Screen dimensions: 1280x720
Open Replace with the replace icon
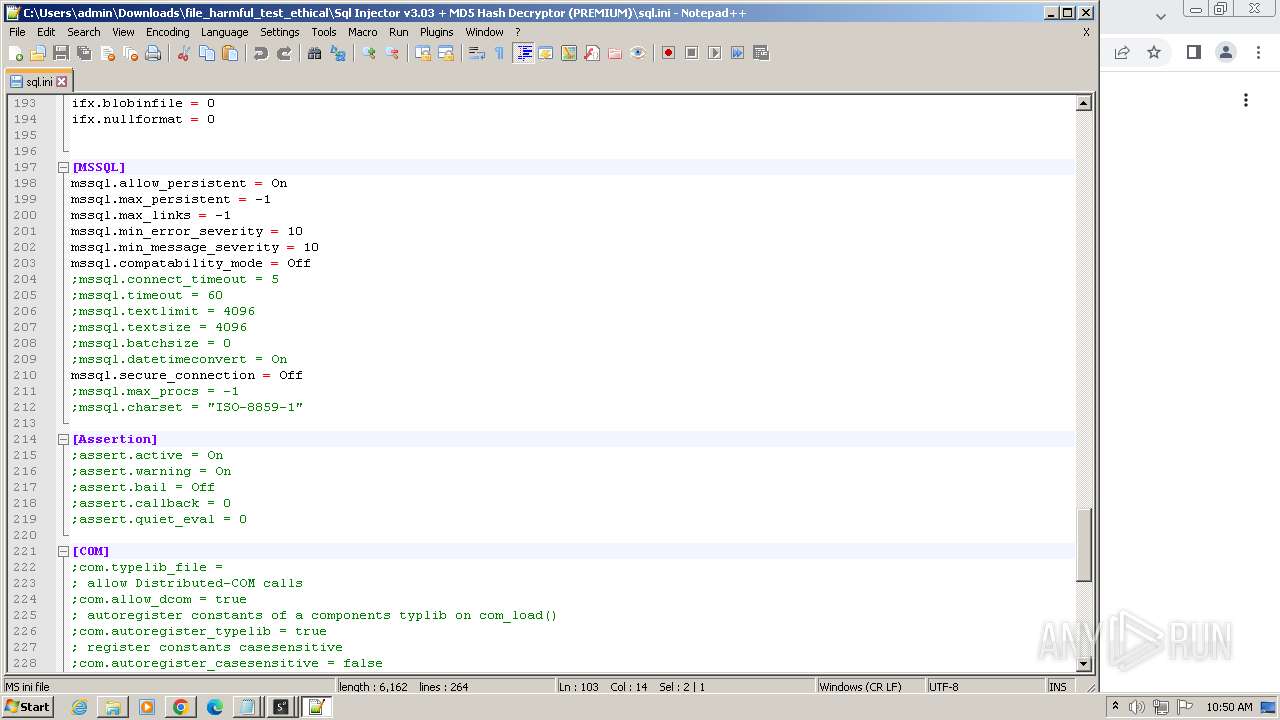(338, 53)
